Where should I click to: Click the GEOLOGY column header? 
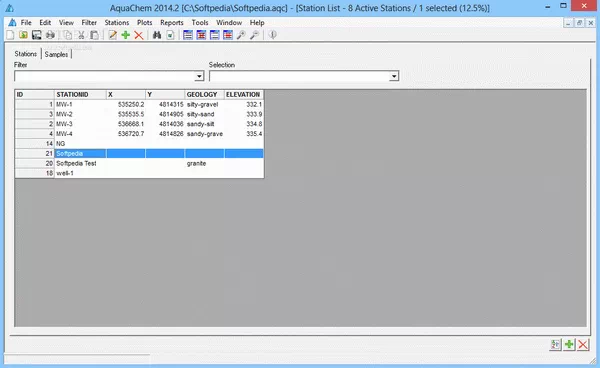pyautogui.click(x=205, y=94)
